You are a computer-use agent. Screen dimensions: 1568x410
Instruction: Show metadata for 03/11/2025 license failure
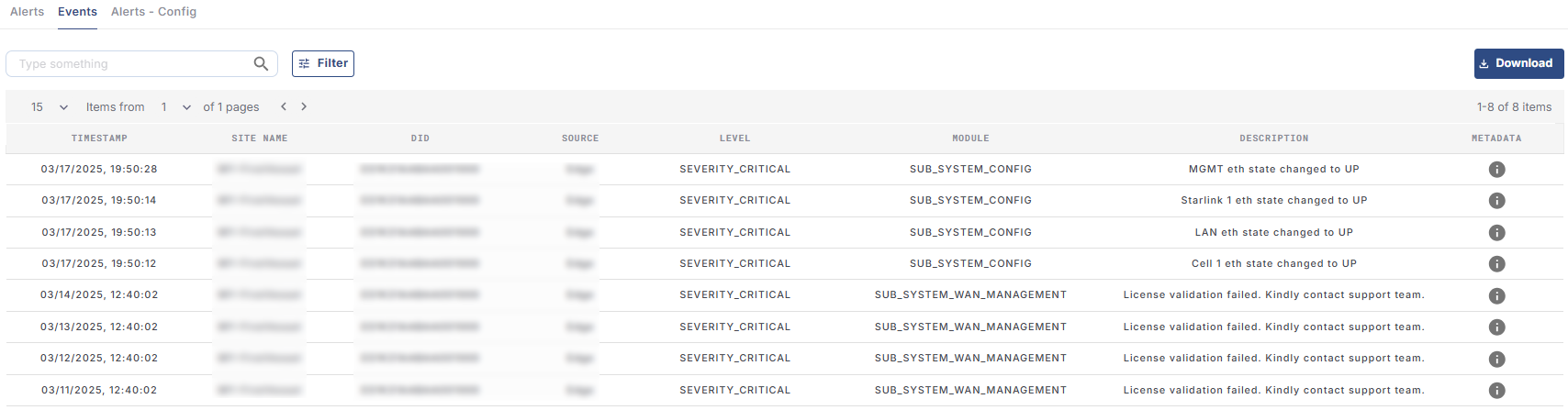(1496, 391)
